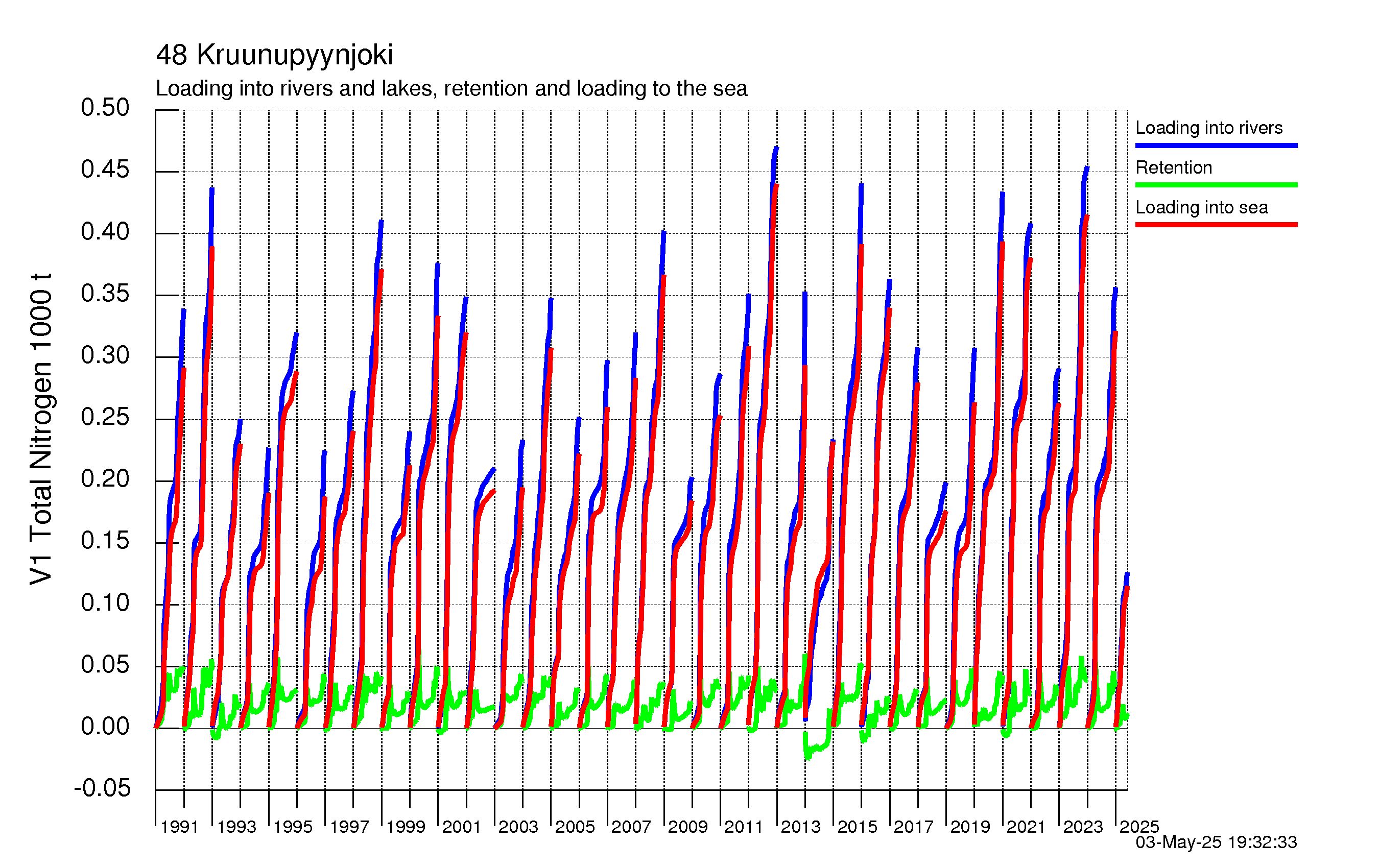Click the x-axis year label 1997
Image resolution: width=1379 pixels, height=868 pixels.
point(349,827)
